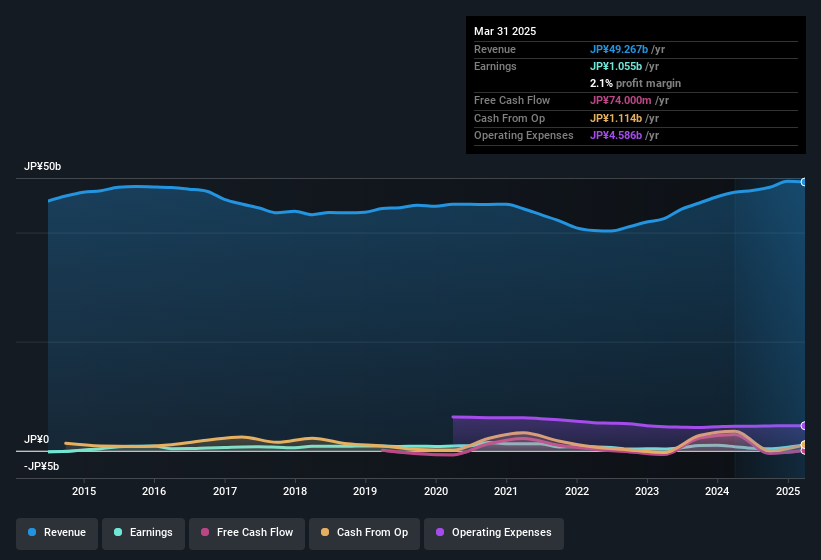This screenshot has height=560, width=821.
Task: Click the revenue line endpoint marker
Action: 804,182
